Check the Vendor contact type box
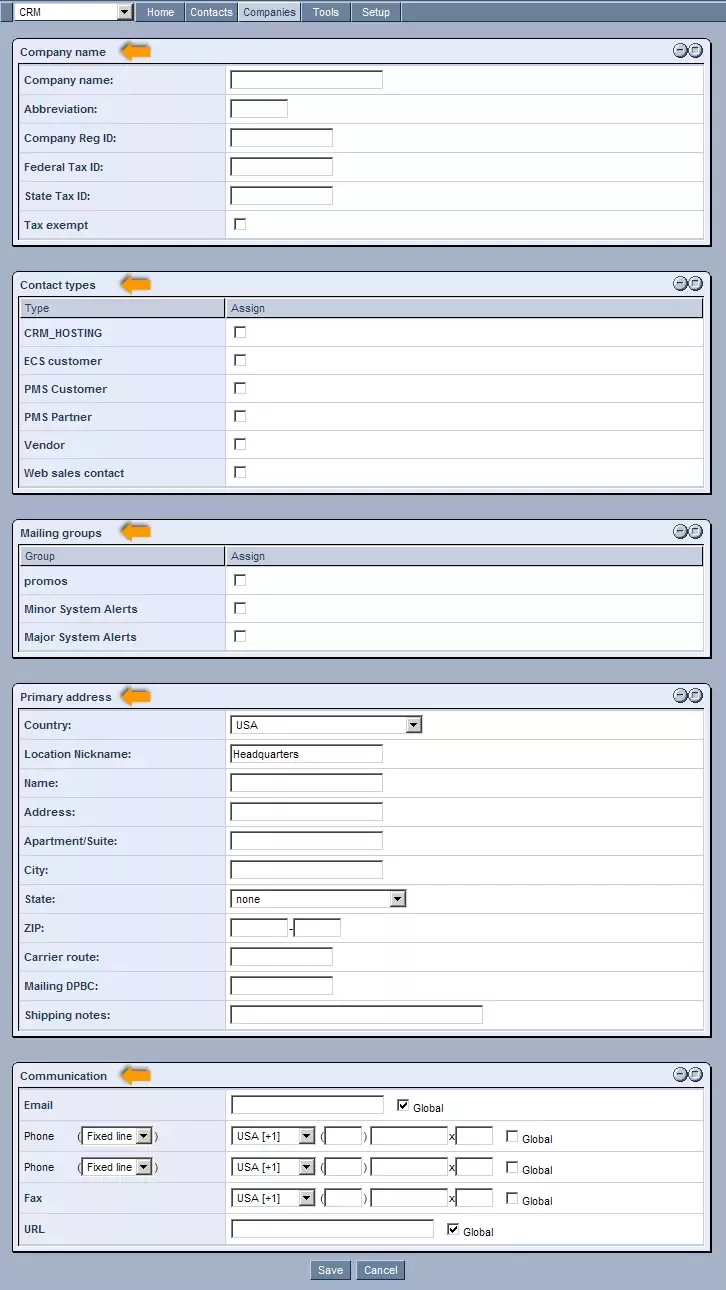The image size is (726, 1290). coord(240,444)
